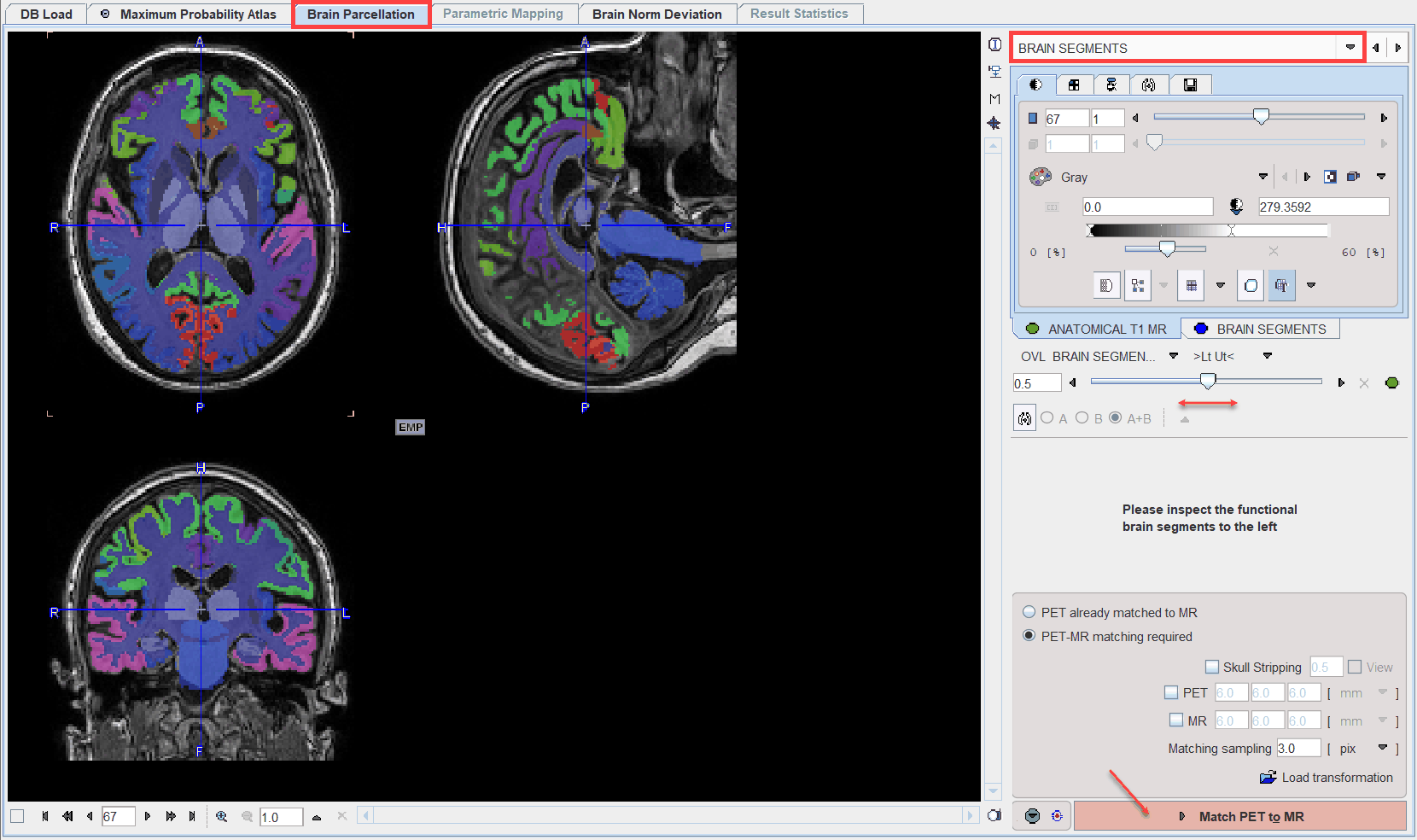The image size is (1417, 840).
Task: Select the Brain Parcellation tab
Action: point(361,14)
